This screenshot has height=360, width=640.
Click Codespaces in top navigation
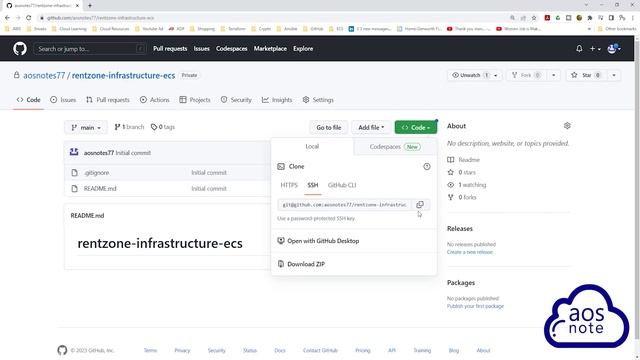231,49
